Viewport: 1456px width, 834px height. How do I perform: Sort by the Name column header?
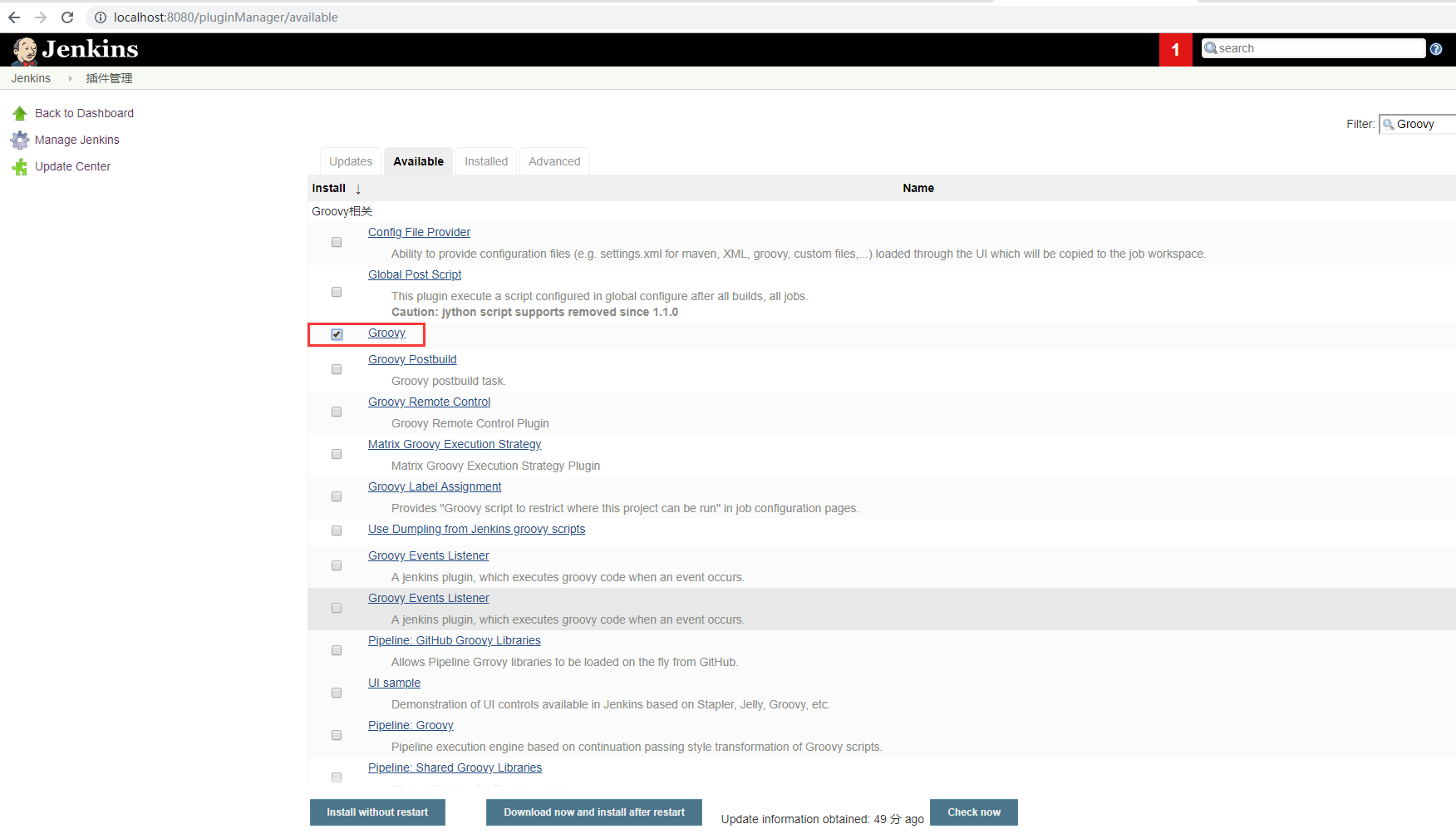pyautogui.click(x=918, y=188)
